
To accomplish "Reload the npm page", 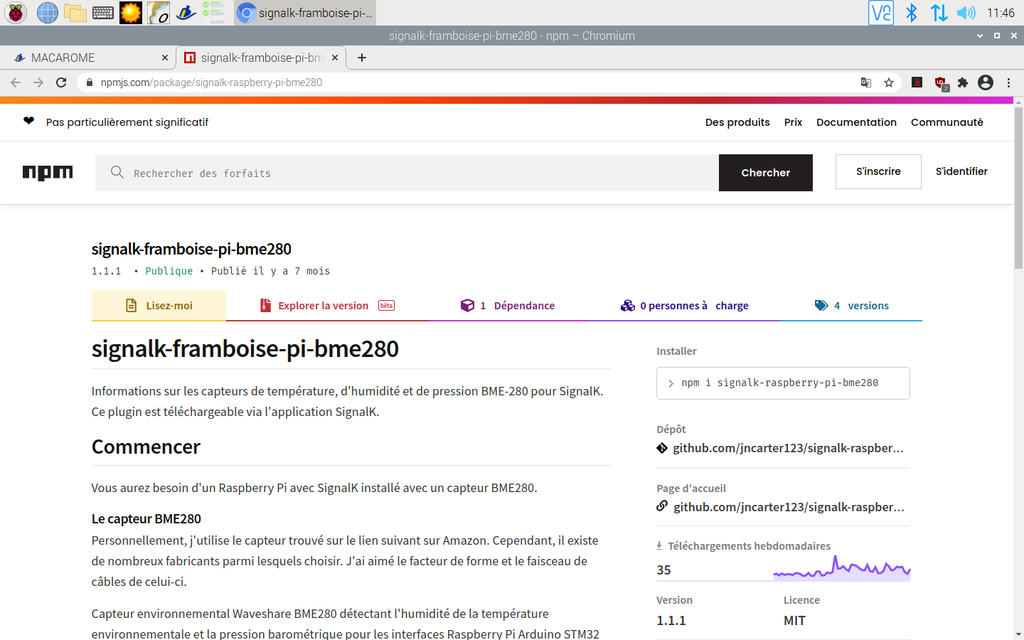I will click(x=61, y=82).
